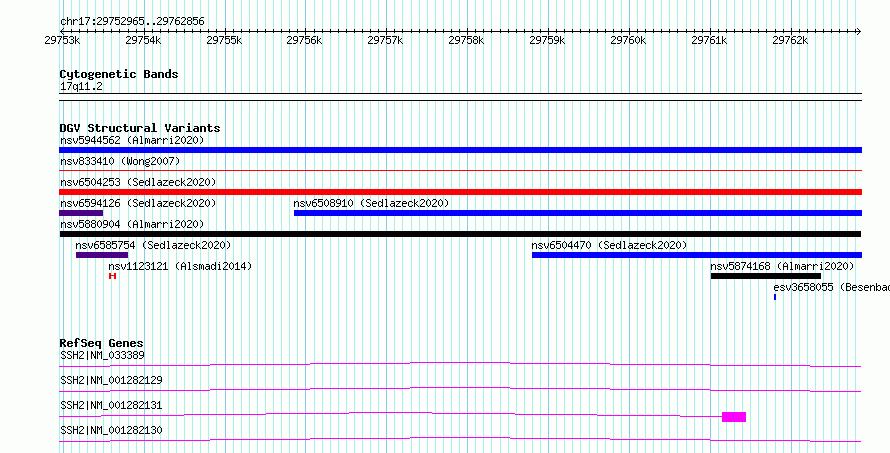Click the magenta exon block of NM_001282131
The height and width of the screenshot is (453, 890).
click(x=734, y=417)
